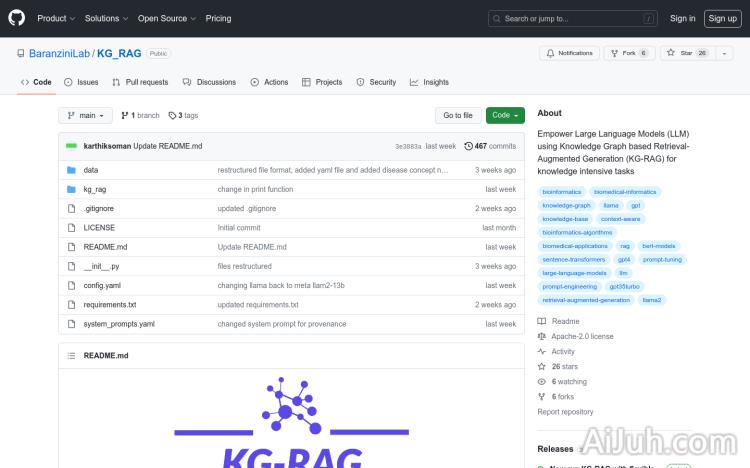Click the kg_rag folder icon
750x468 pixels.
(x=71, y=189)
